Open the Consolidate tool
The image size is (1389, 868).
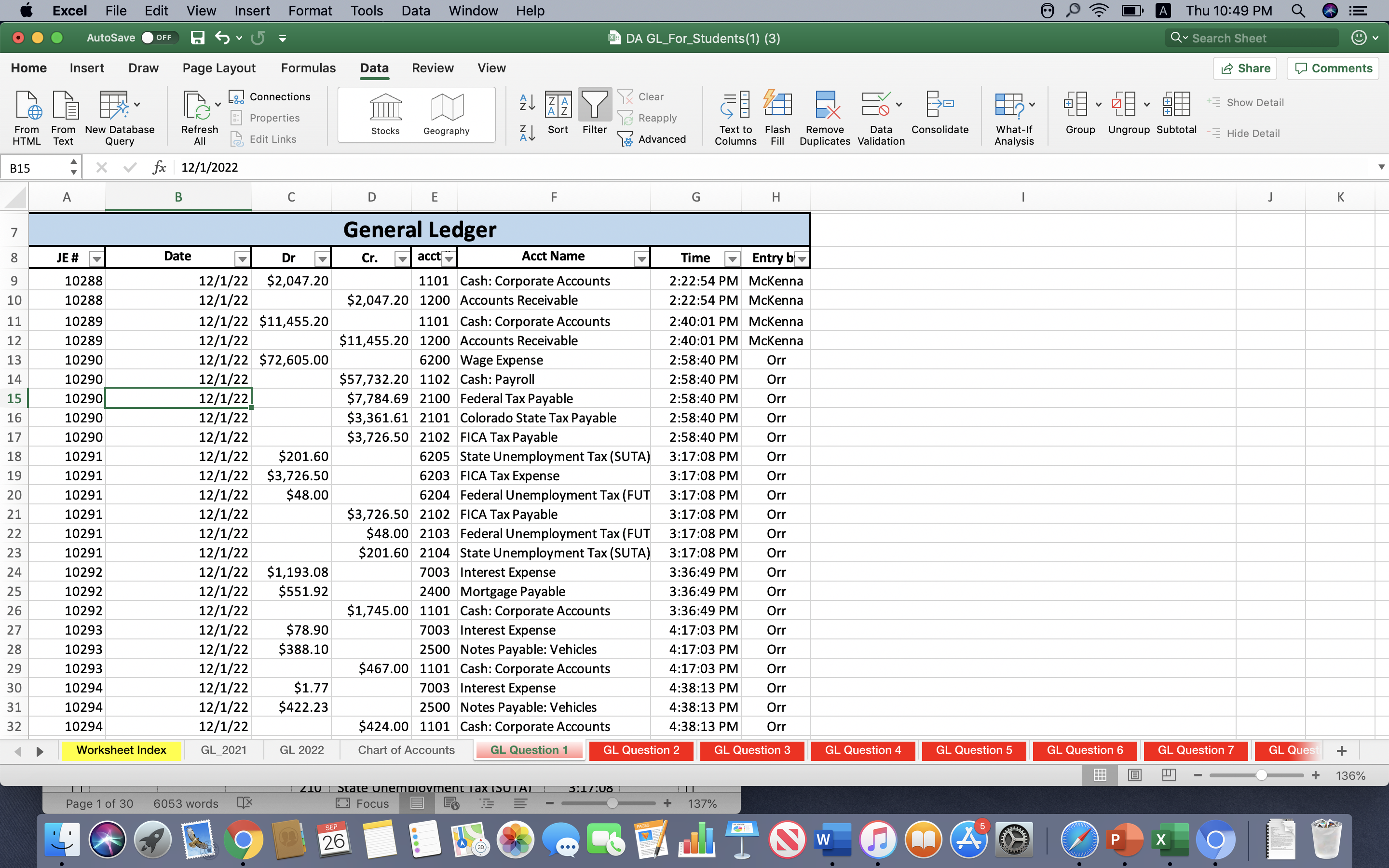940,112
